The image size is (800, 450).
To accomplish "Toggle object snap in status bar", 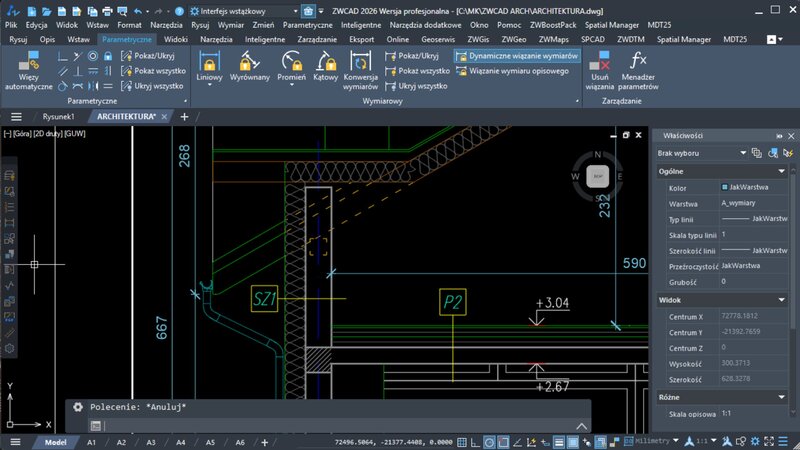I will pyautogui.click(x=503, y=442).
